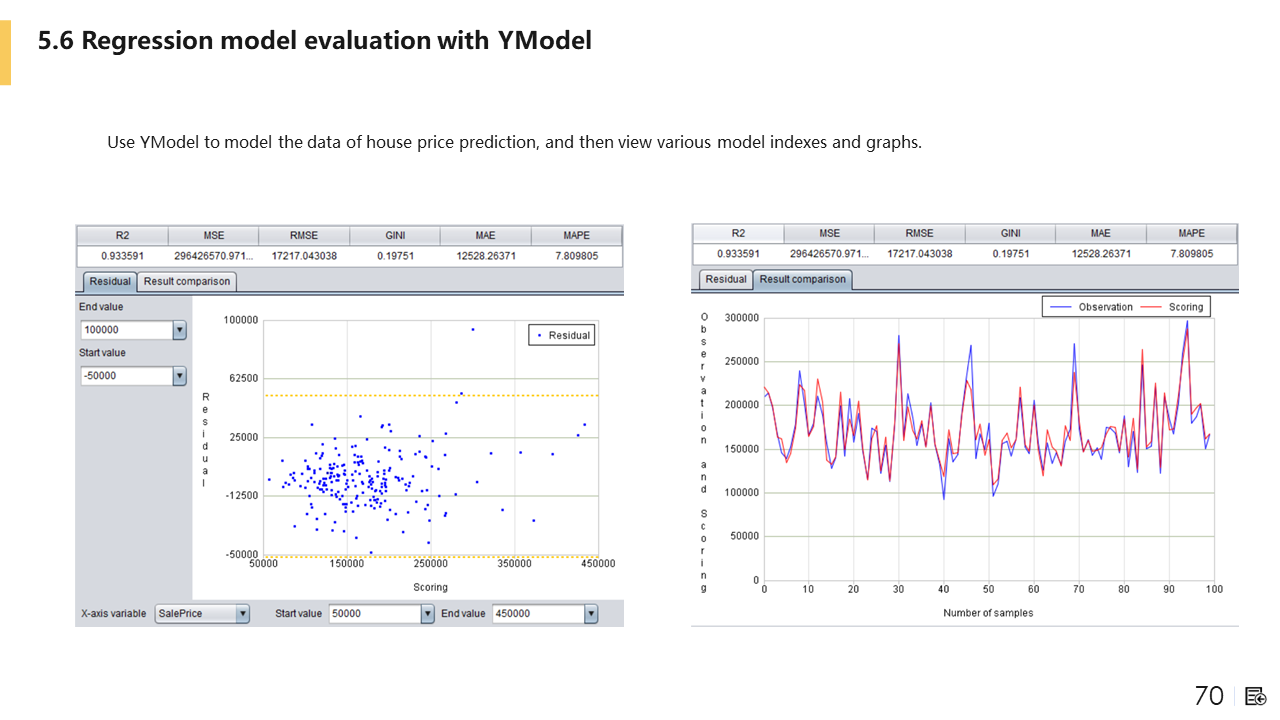Image resolution: width=1280 pixels, height=720 pixels.
Task: Click the red Scoring legend line swatch
Action: pos(1150,307)
